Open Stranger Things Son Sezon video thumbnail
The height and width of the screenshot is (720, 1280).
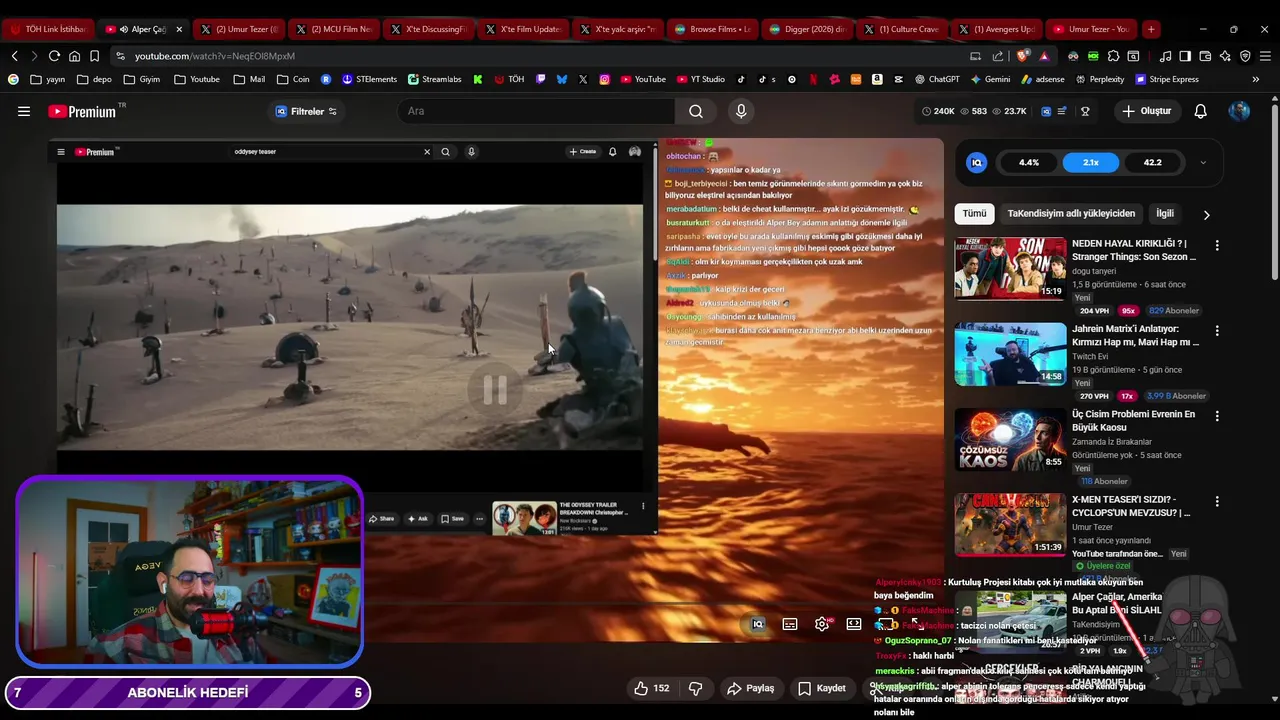pos(1010,268)
